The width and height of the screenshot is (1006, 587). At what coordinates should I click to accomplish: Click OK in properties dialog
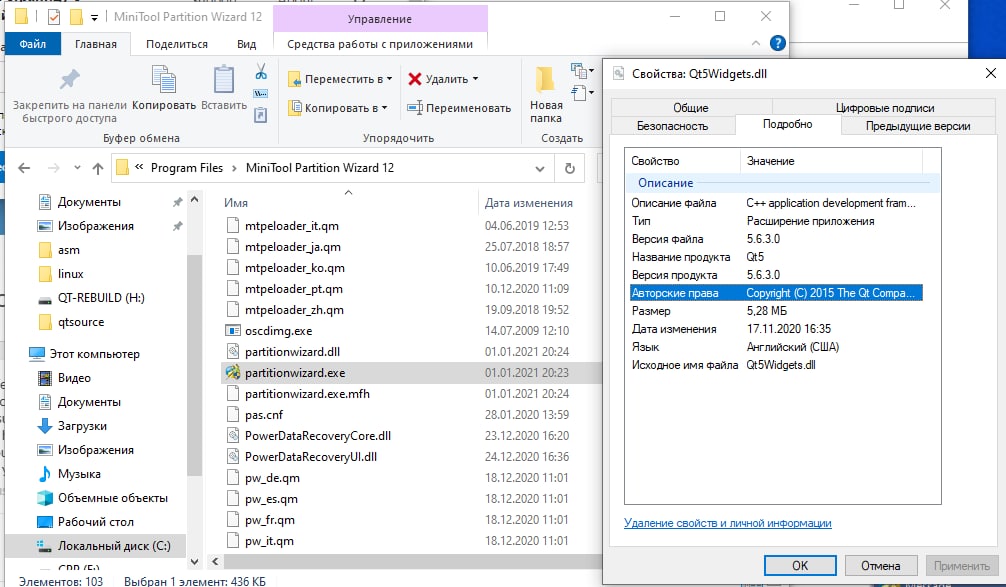click(x=800, y=565)
